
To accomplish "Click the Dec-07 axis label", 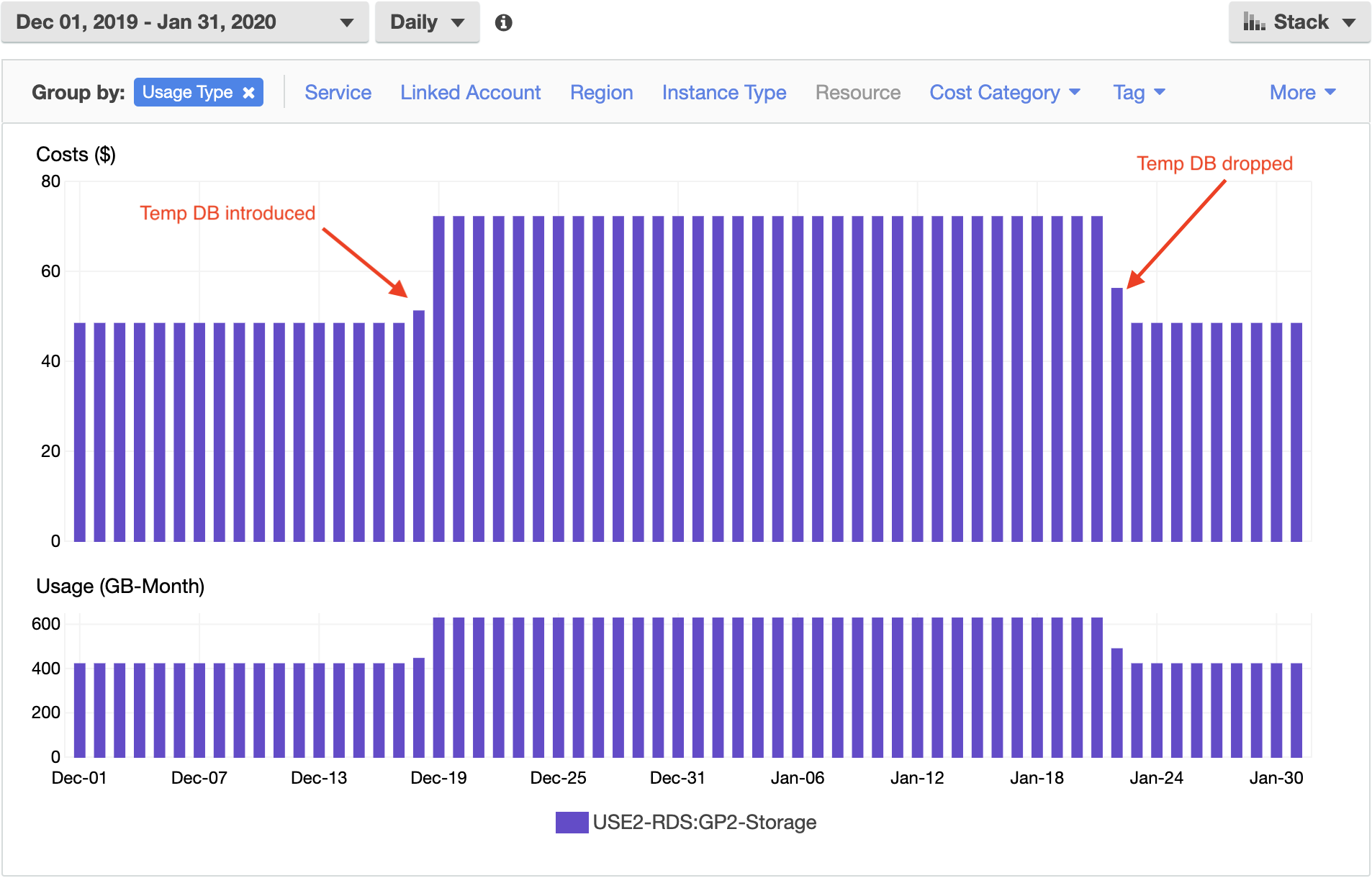I will pyautogui.click(x=199, y=778).
